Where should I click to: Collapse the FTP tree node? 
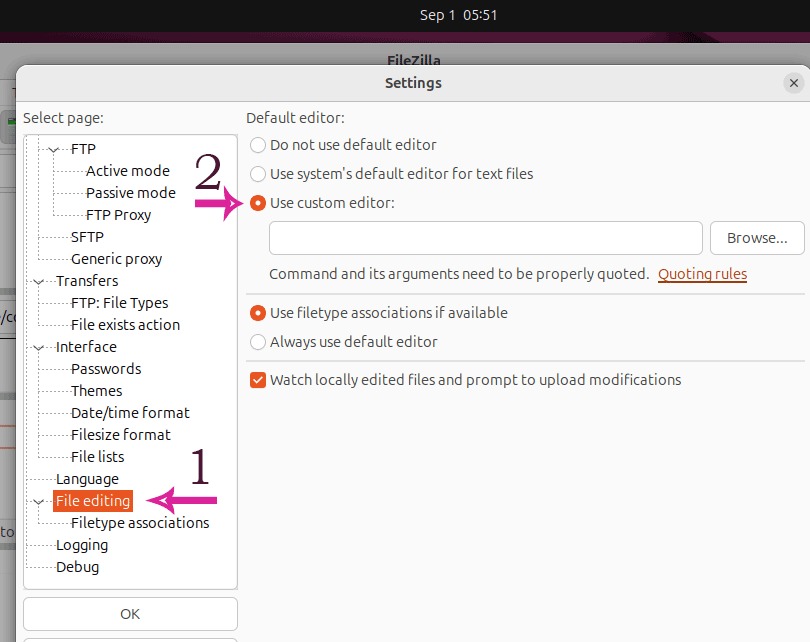pyautogui.click(x=53, y=150)
